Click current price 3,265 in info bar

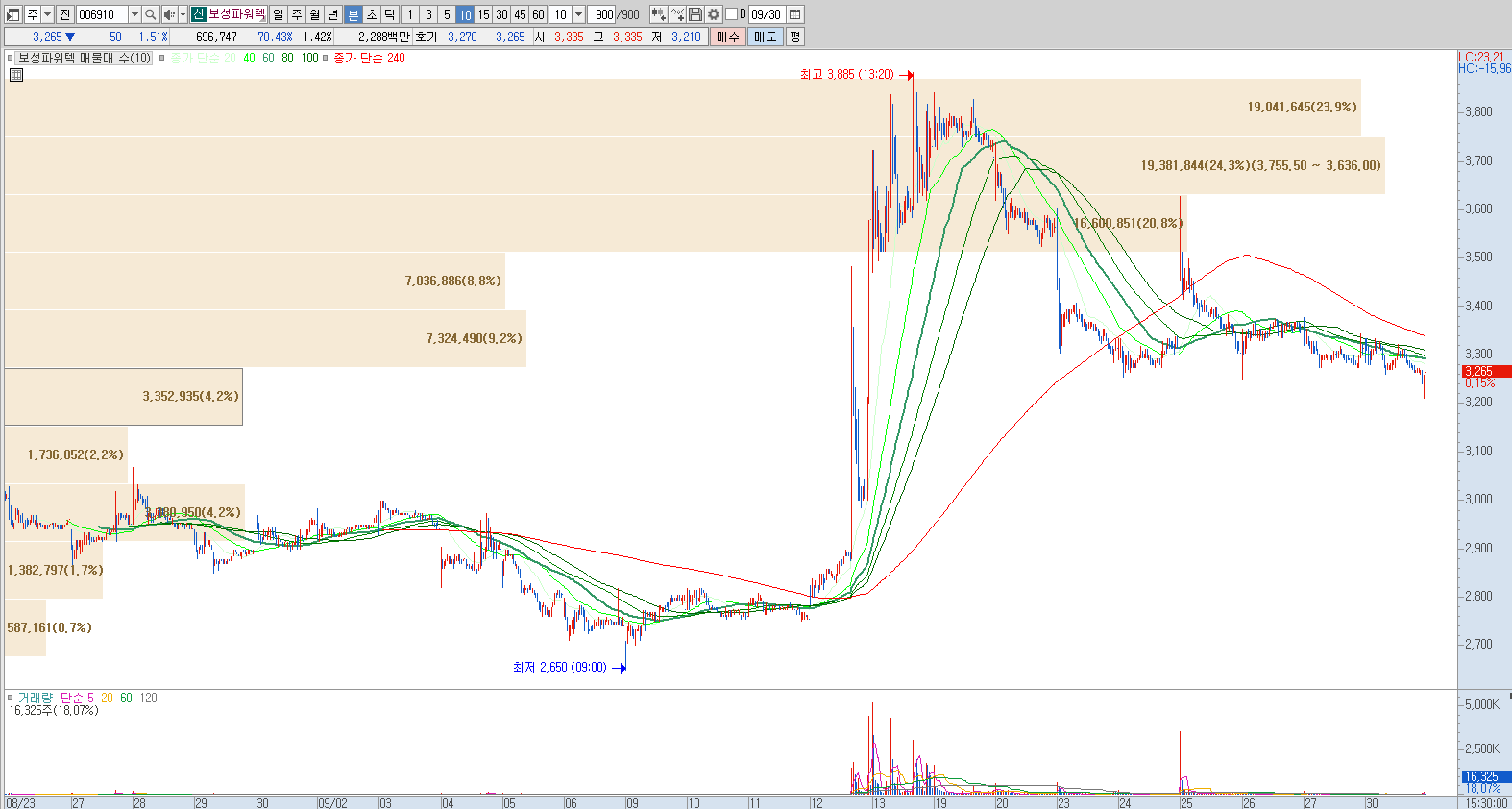click(47, 37)
